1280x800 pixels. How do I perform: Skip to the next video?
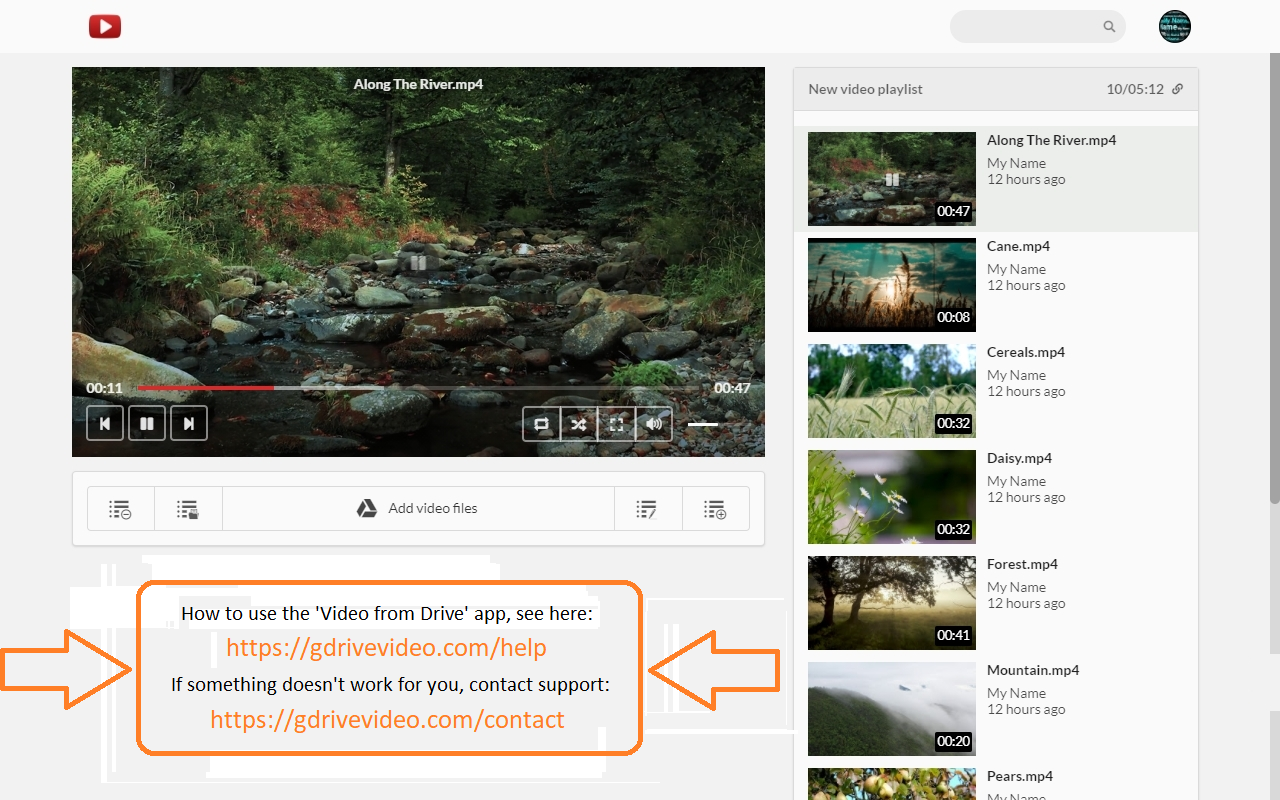[x=189, y=424]
